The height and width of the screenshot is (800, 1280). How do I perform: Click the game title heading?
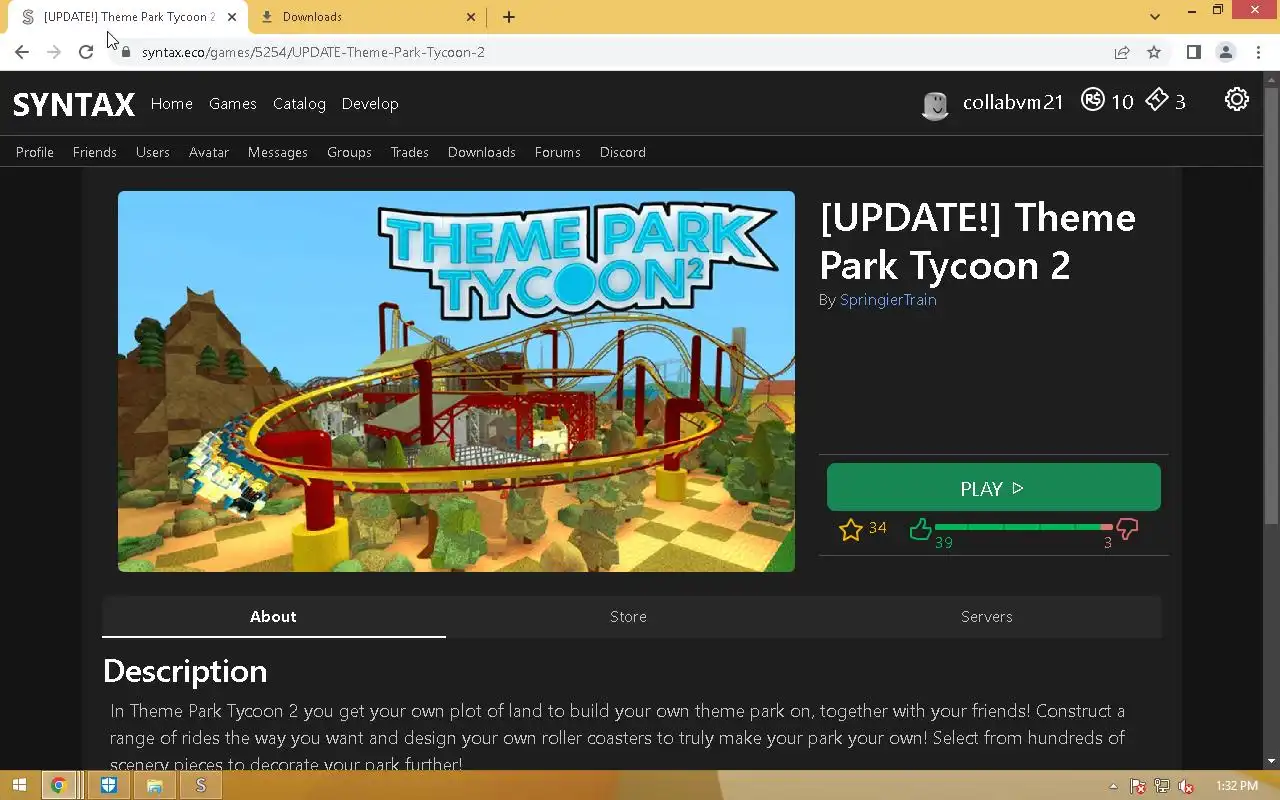978,241
